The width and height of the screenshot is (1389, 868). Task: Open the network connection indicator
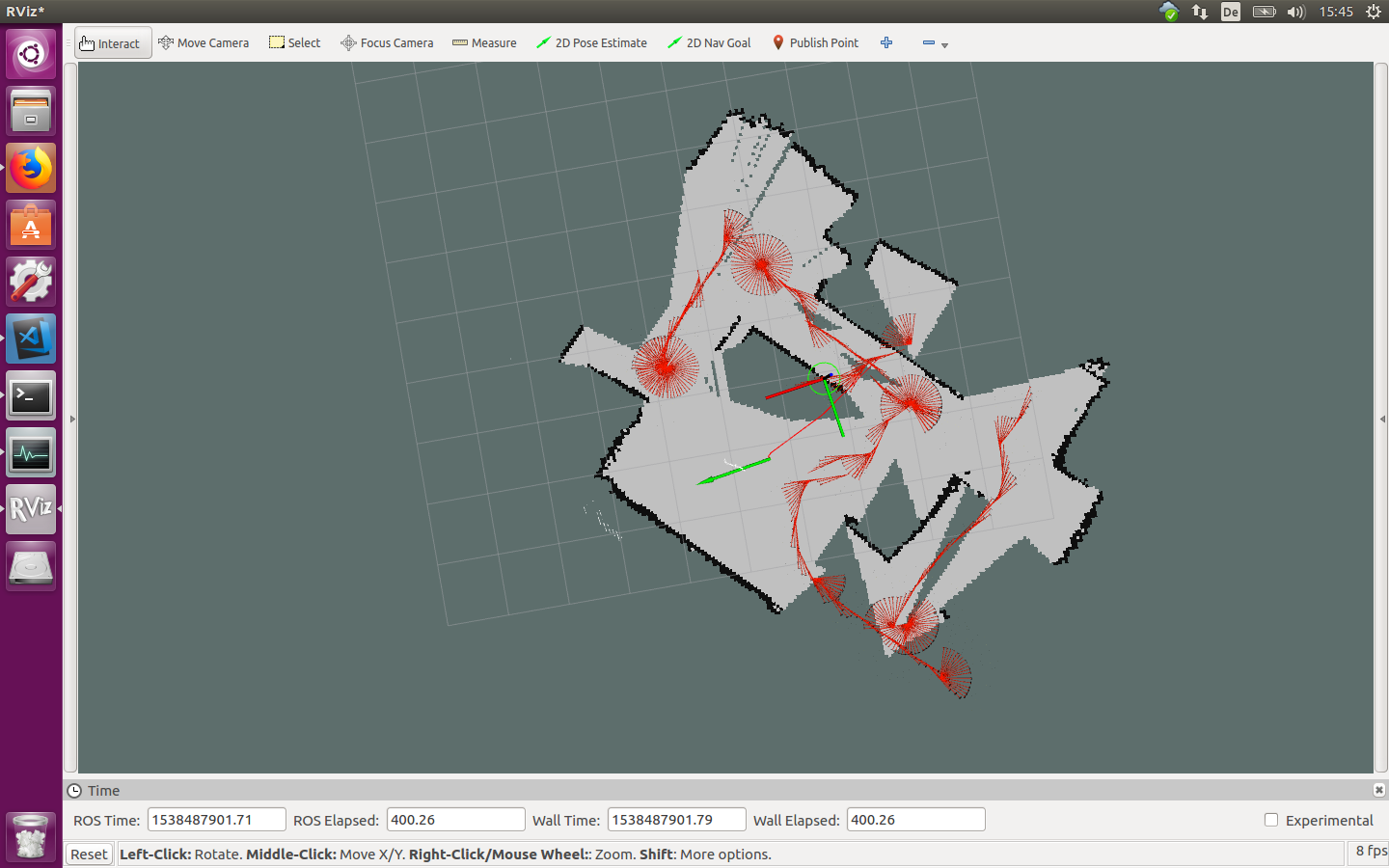coord(1200,12)
